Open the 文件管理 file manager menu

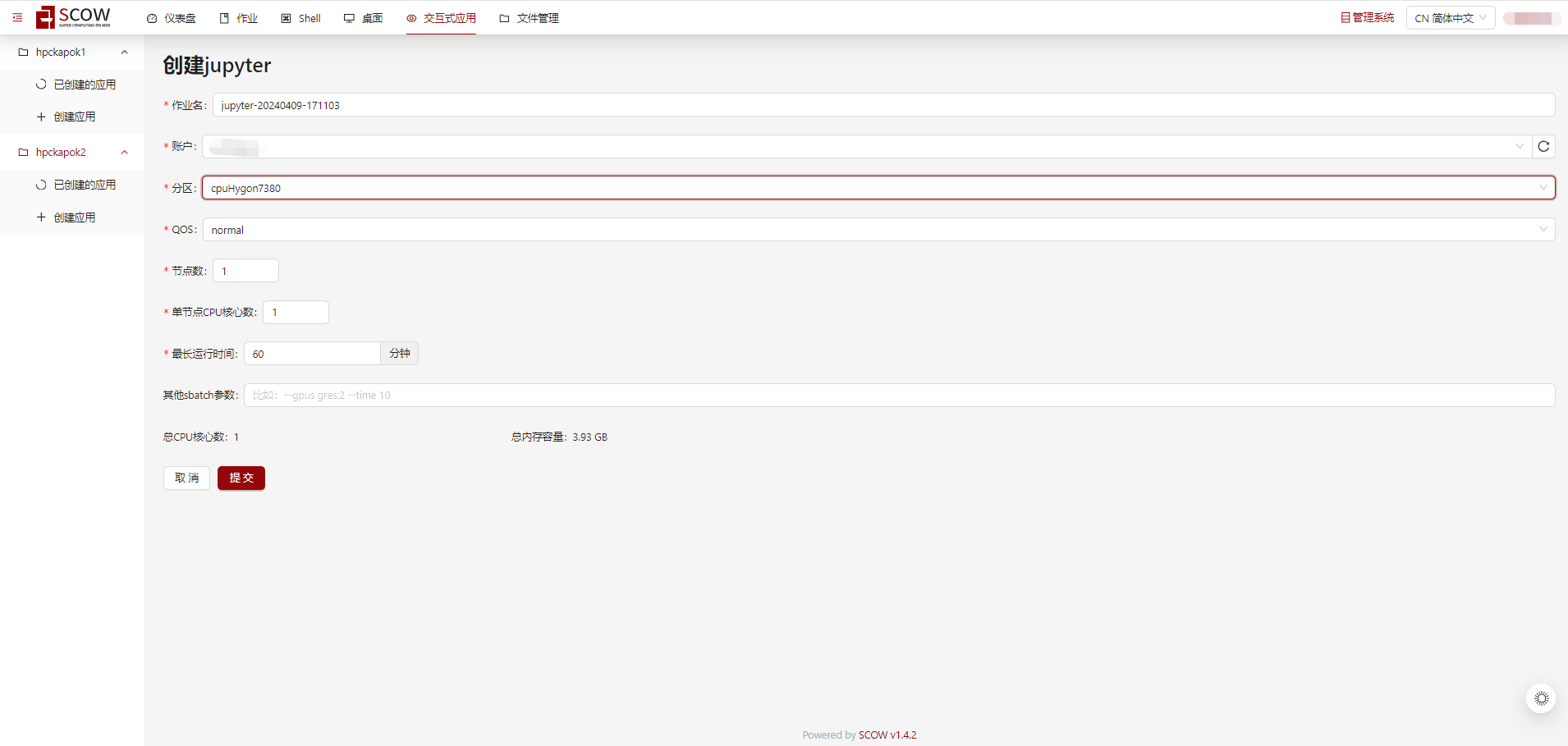tap(530, 18)
